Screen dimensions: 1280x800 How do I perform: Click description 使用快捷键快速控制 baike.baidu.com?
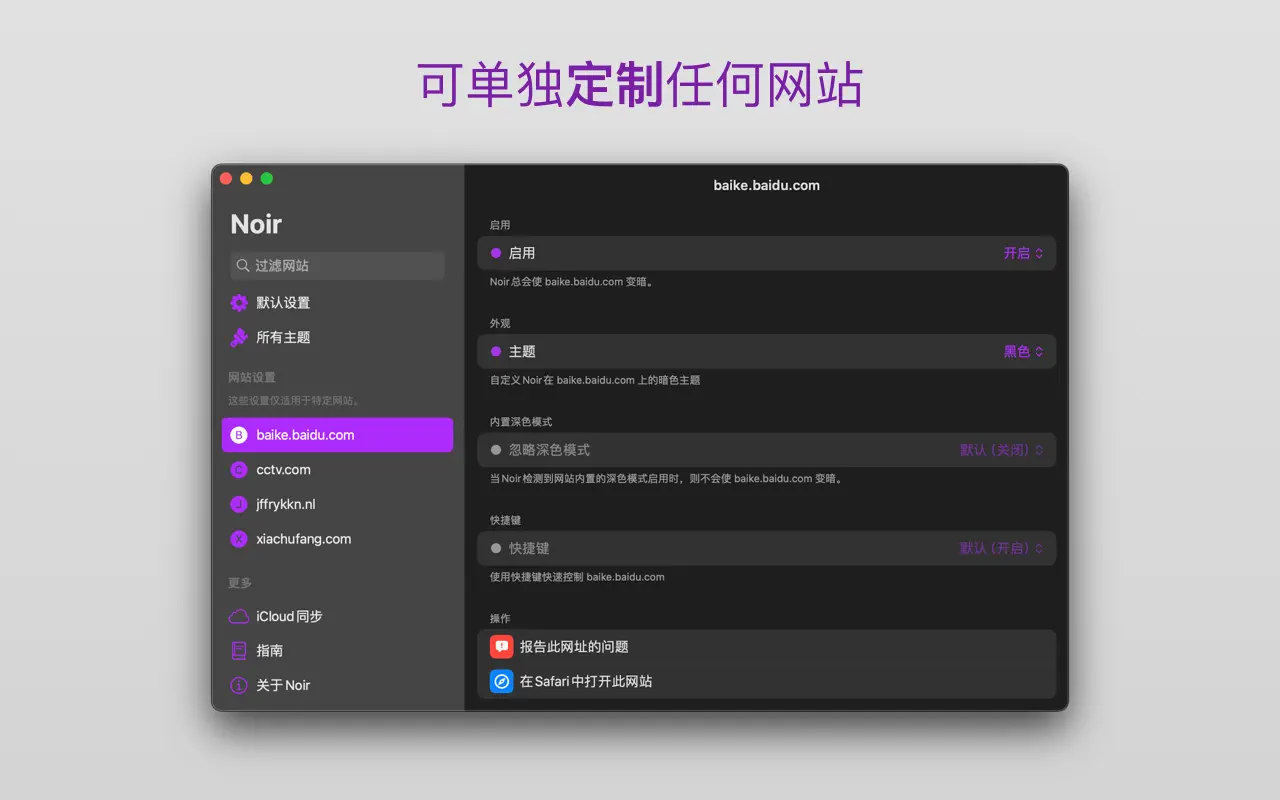(577, 577)
